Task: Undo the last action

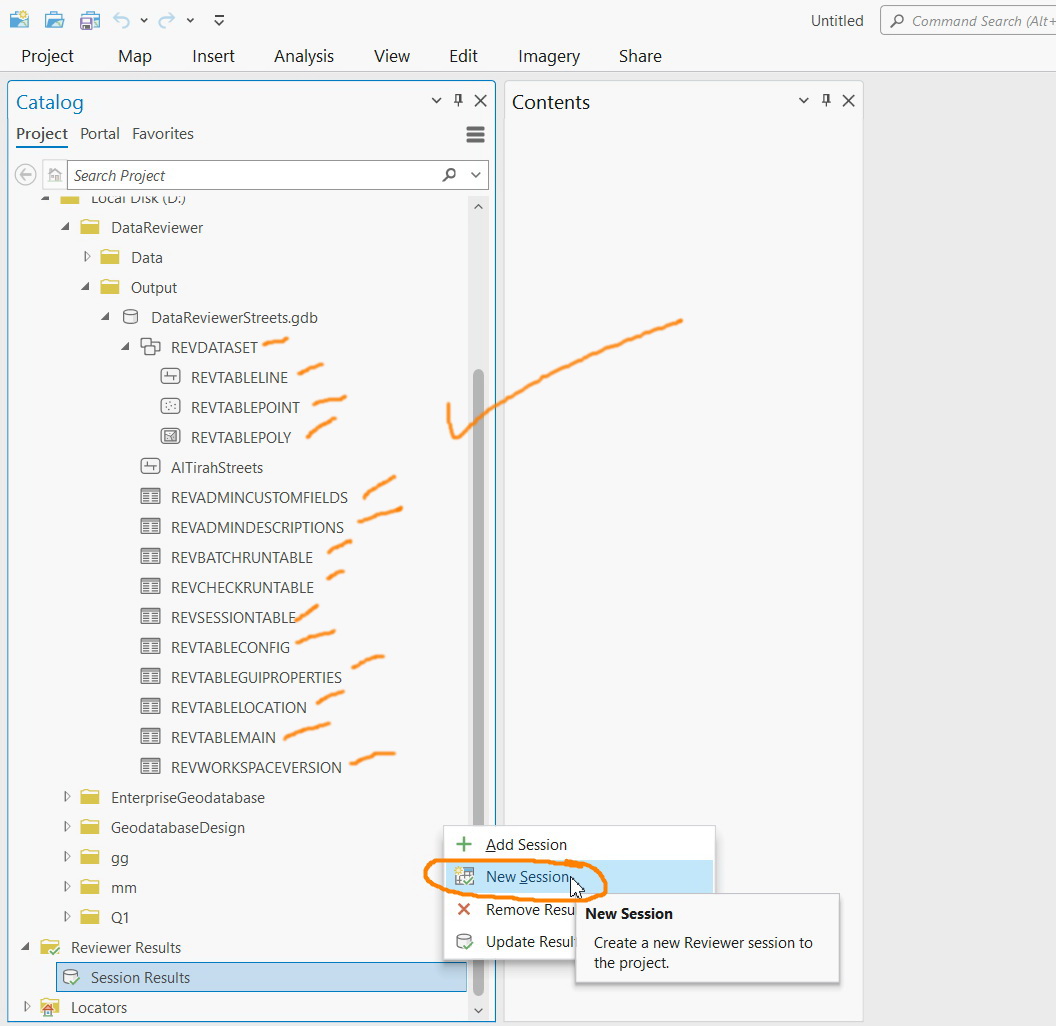Action: (x=120, y=19)
